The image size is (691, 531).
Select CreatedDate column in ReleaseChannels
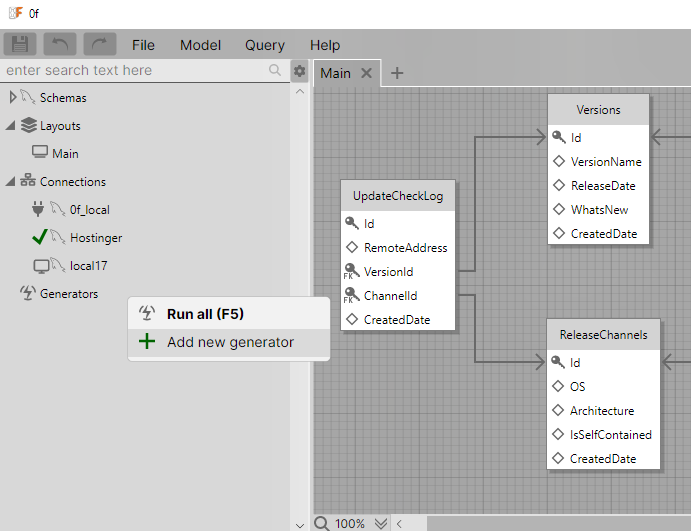tap(603, 459)
